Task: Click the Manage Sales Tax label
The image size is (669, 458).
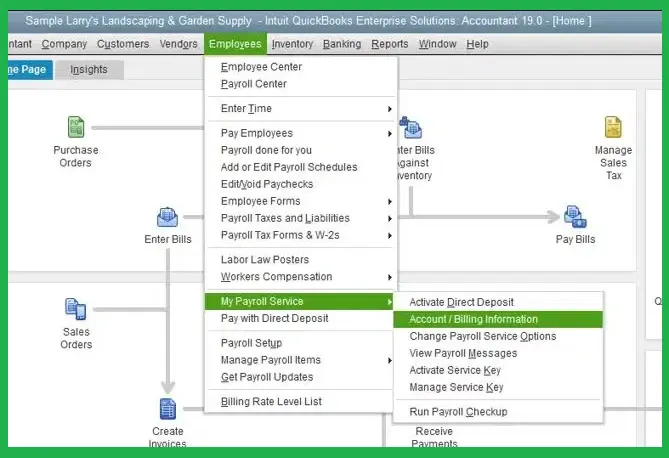Action: (x=614, y=163)
